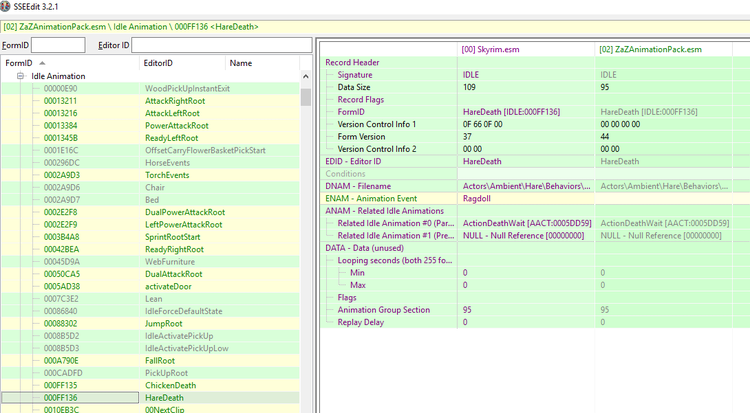
Task: Click the Ragdoll animation event value
Action: pyautogui.click(x=476, y=199)
